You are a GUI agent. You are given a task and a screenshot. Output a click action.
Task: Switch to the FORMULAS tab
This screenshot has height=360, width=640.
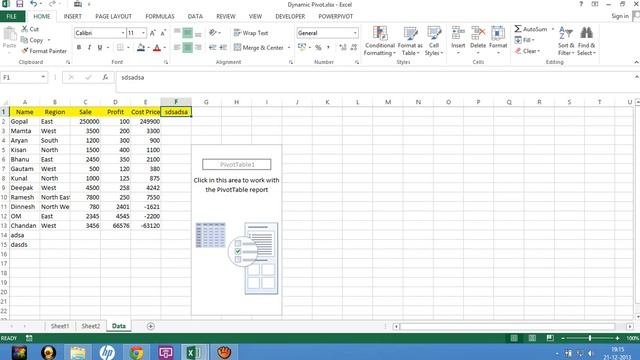(160, 16)
